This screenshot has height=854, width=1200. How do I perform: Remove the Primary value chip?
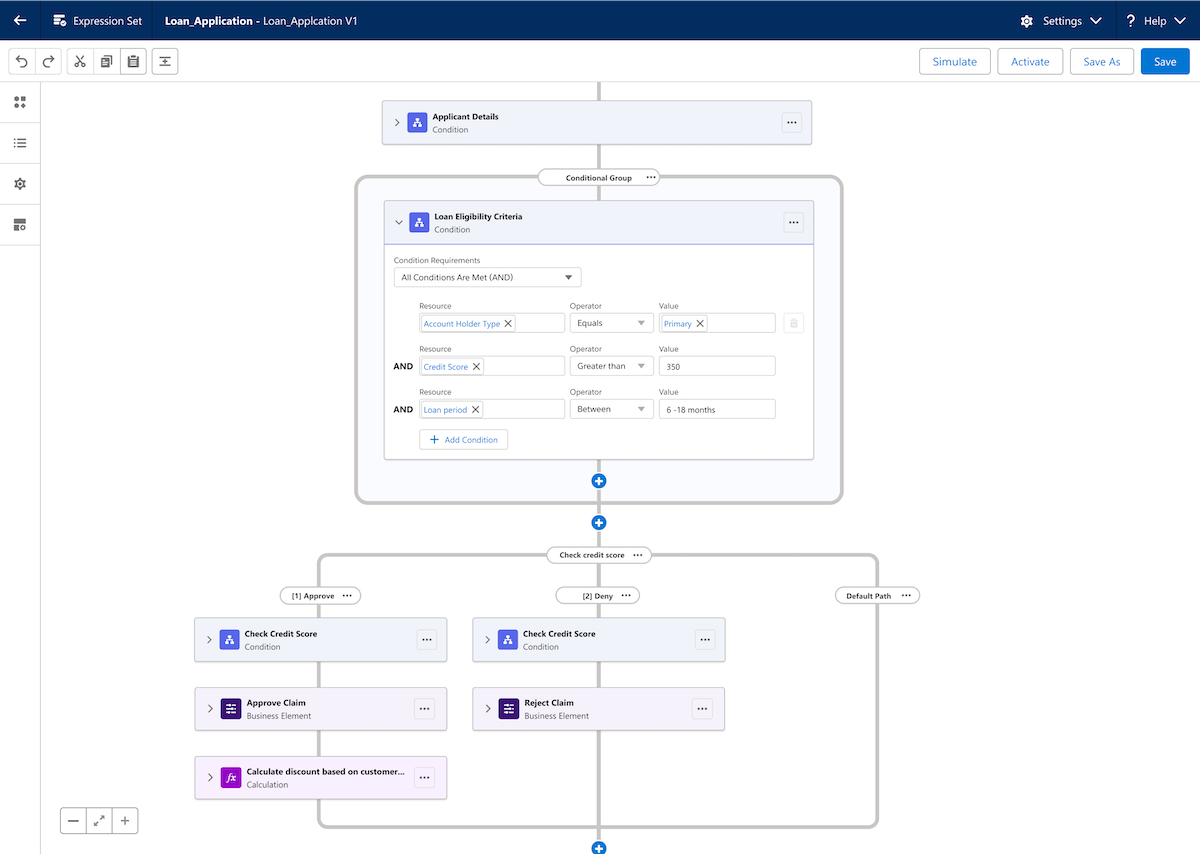[x=700, y=323]
